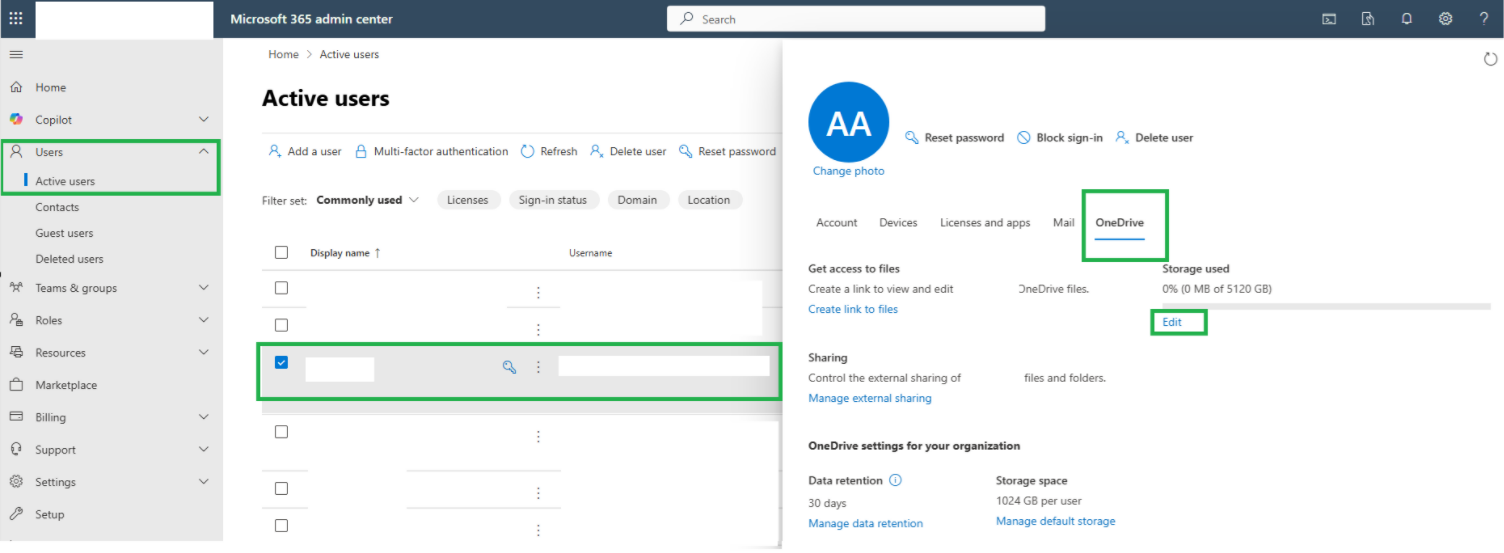This screenshot has height=553, width=1504.
Task: Open the Commonly used filter set dropdown
Action: [x=367, y=200]
